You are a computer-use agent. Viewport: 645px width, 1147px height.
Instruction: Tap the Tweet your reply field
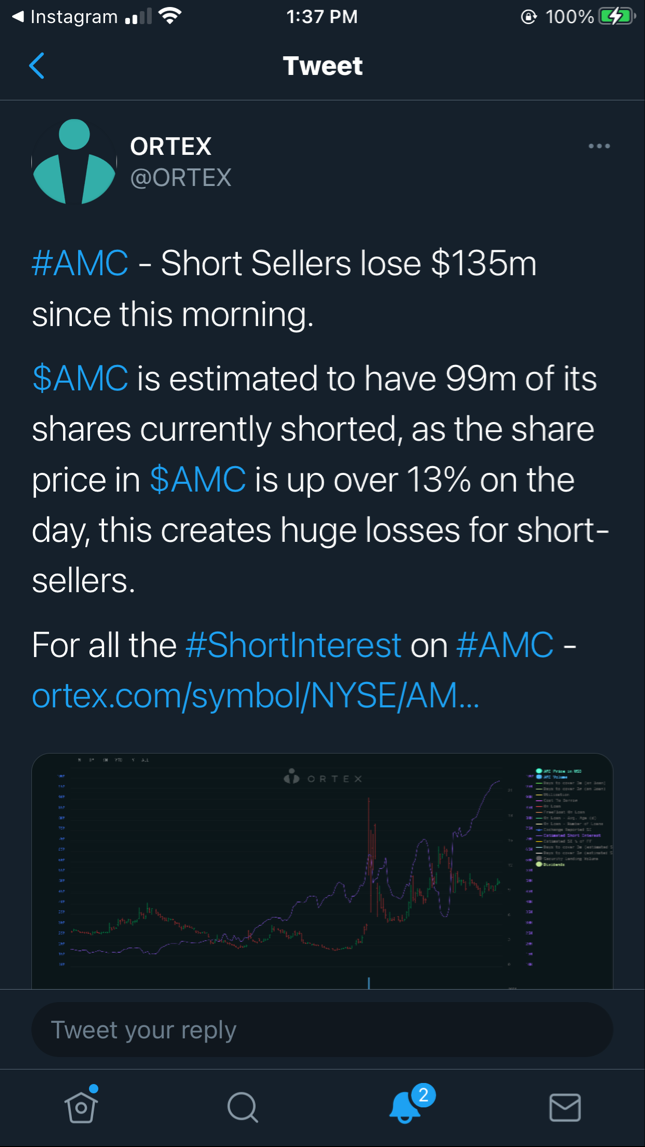click(322, 1028)
